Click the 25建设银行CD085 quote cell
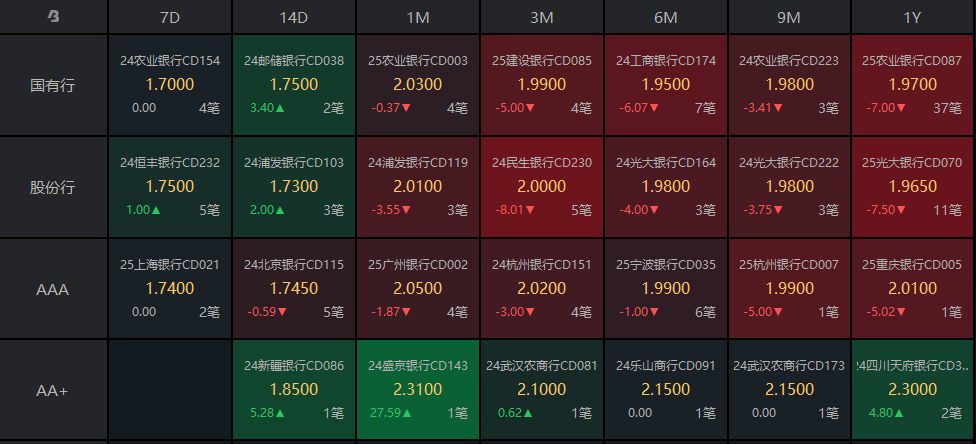 tap(542, 85)
